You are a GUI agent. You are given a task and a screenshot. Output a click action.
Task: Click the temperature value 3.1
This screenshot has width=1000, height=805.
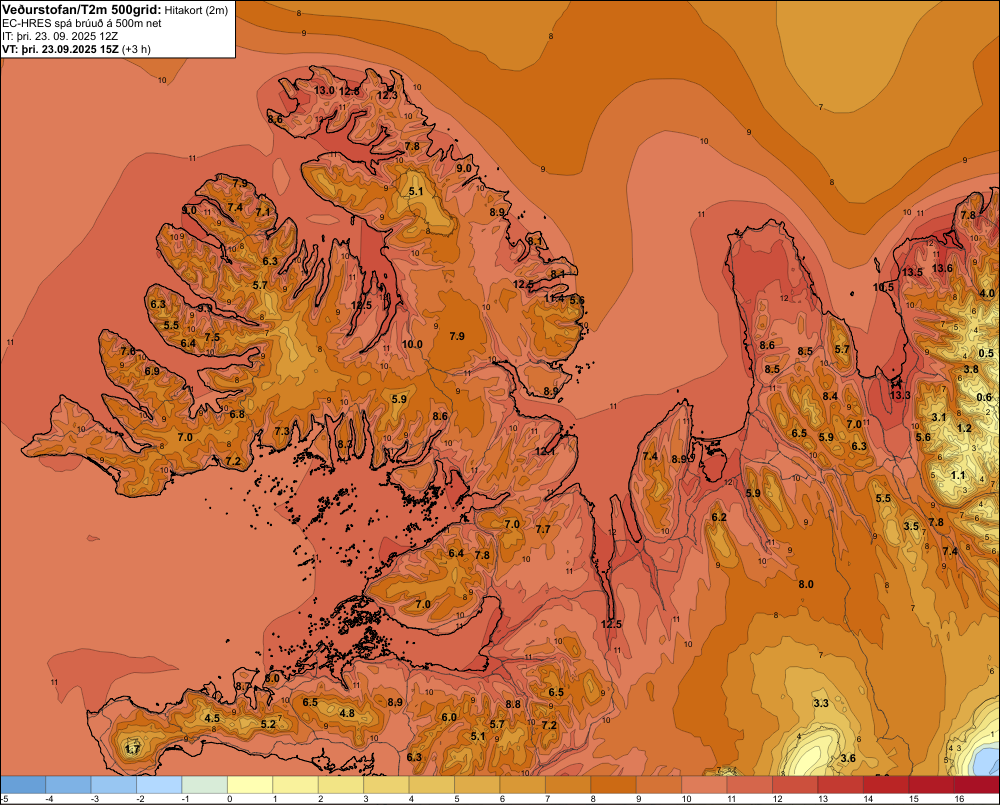point(939,417)
